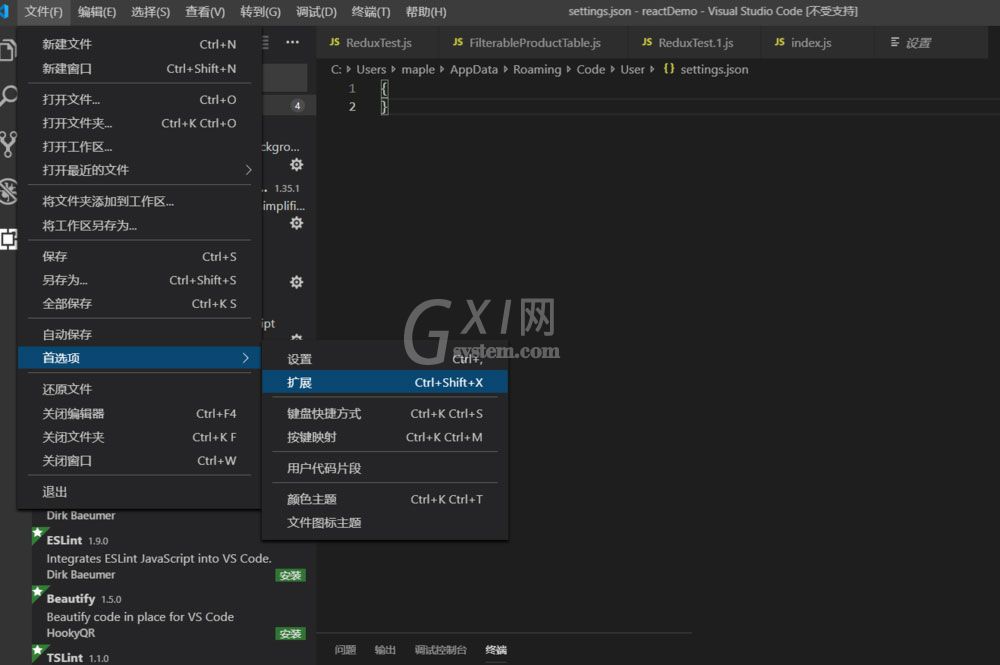Viewport: 1000px width, 665px height.
Task: Select 用户代码片段 submenu entry
Action: pyautogui.click(x=385, y=468)
